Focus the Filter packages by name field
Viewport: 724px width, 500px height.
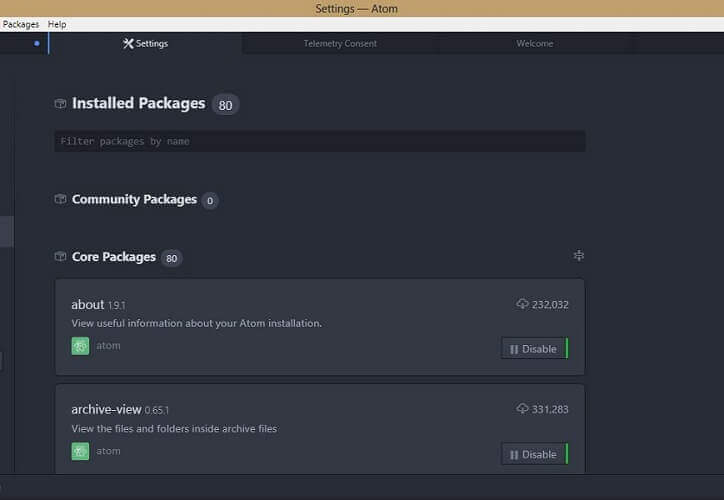[320, 141]
